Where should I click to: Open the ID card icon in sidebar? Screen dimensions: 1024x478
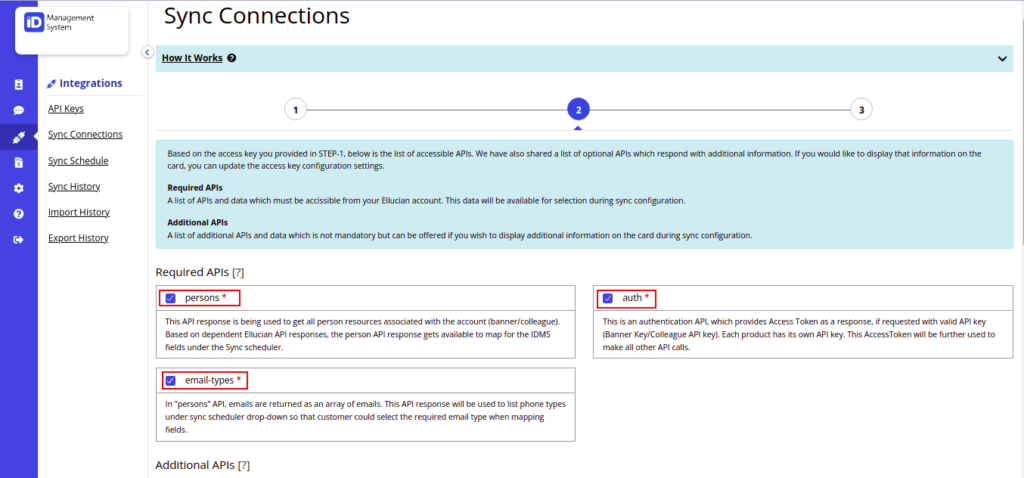pos(18,84)
